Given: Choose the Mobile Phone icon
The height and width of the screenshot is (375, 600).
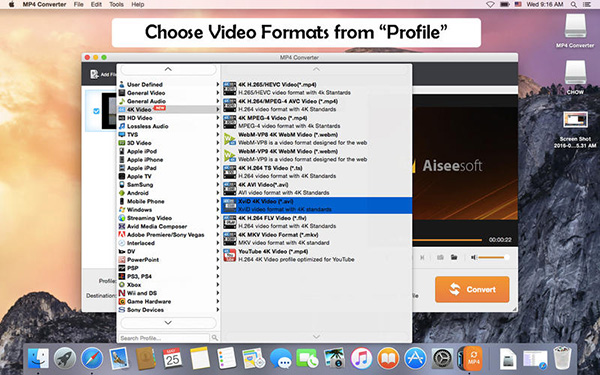Looking at the screenshot, I should (x=122, y=201).
